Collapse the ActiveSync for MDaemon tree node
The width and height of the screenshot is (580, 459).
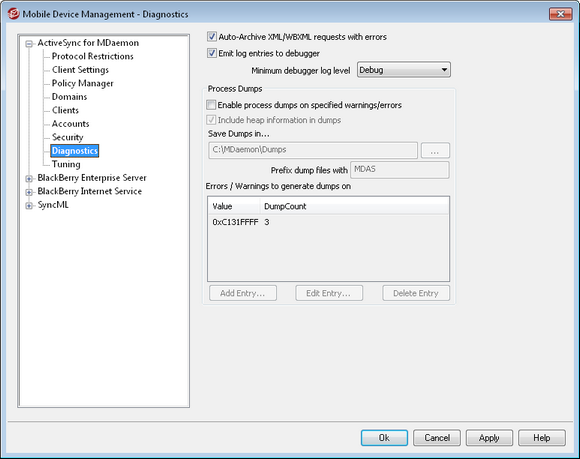pyautogui.click(x=29, y=44)
